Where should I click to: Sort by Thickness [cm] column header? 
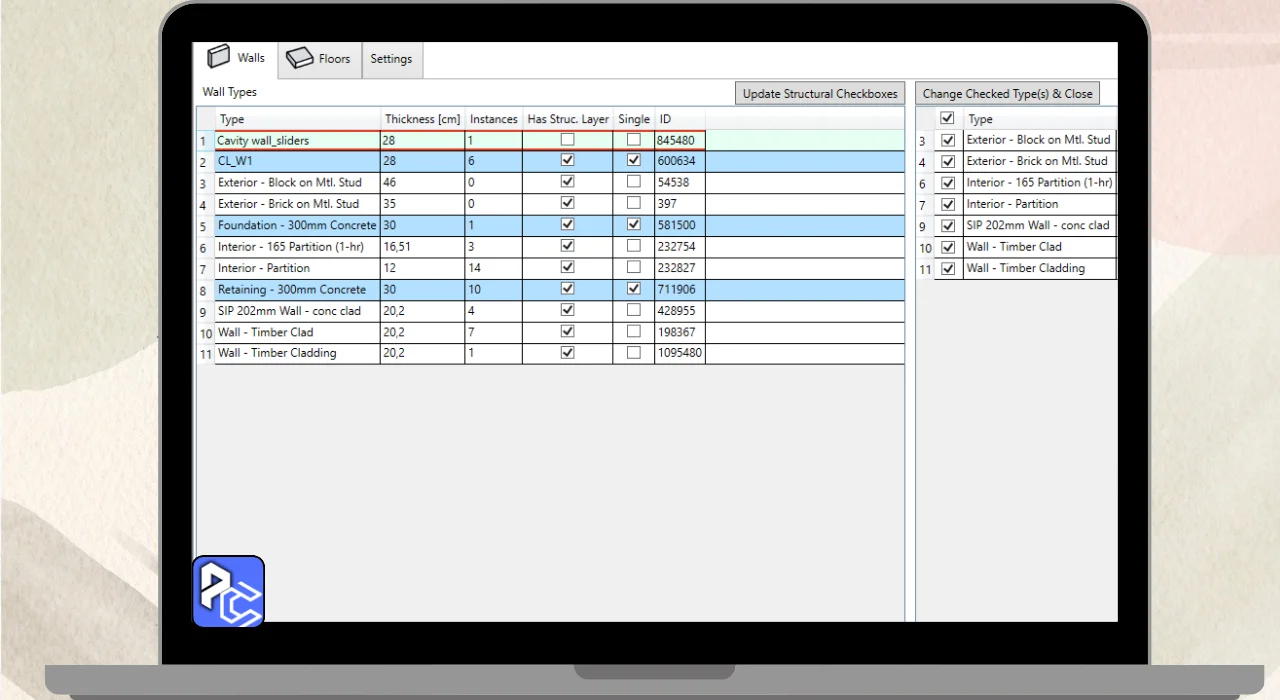pos(422,119)
